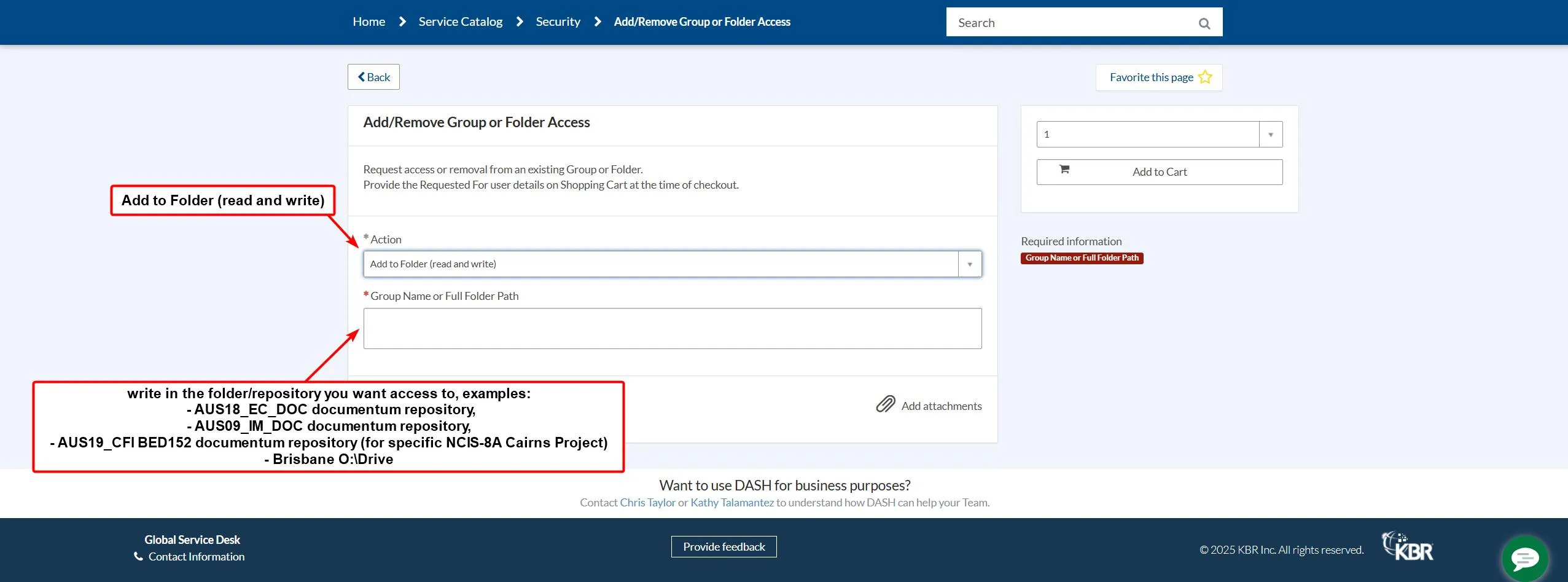Open the Kathy Talamantez contact link
Image resolution: width=1568 pixels, height=582 pixels.
(x=731, y=502)
